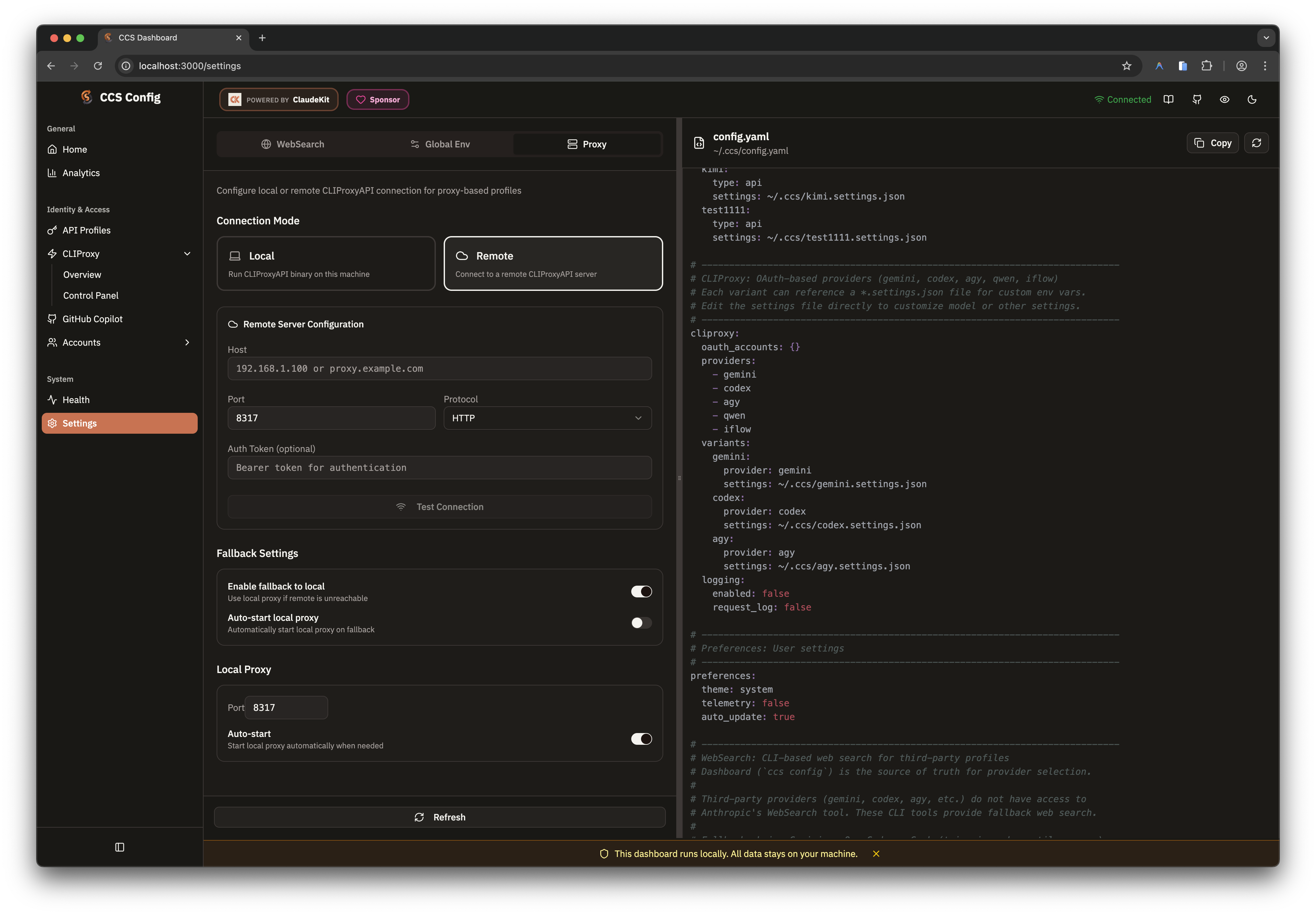Toggle Enable fallback to local switch
This screenshot has height=915, width=1316.
(641, 591)
